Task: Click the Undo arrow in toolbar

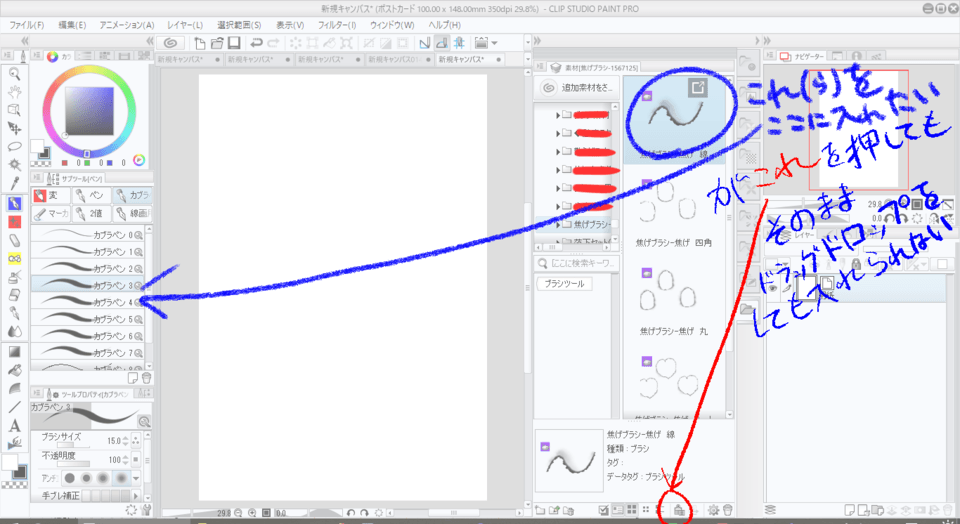Action: (x=257, y=43)
